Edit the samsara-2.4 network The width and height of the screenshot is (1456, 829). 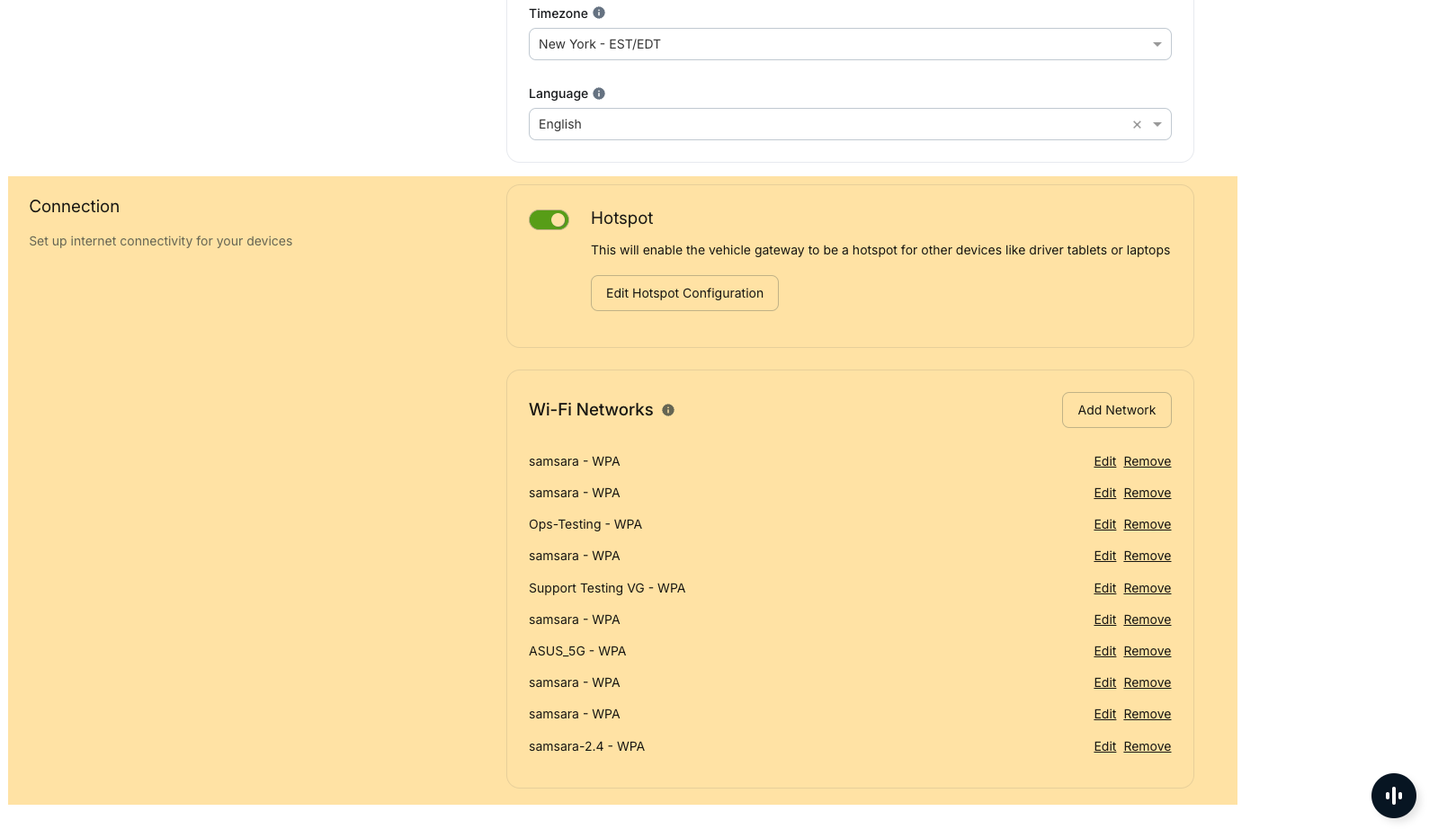pyautogui.click(x=1104, y=746)
